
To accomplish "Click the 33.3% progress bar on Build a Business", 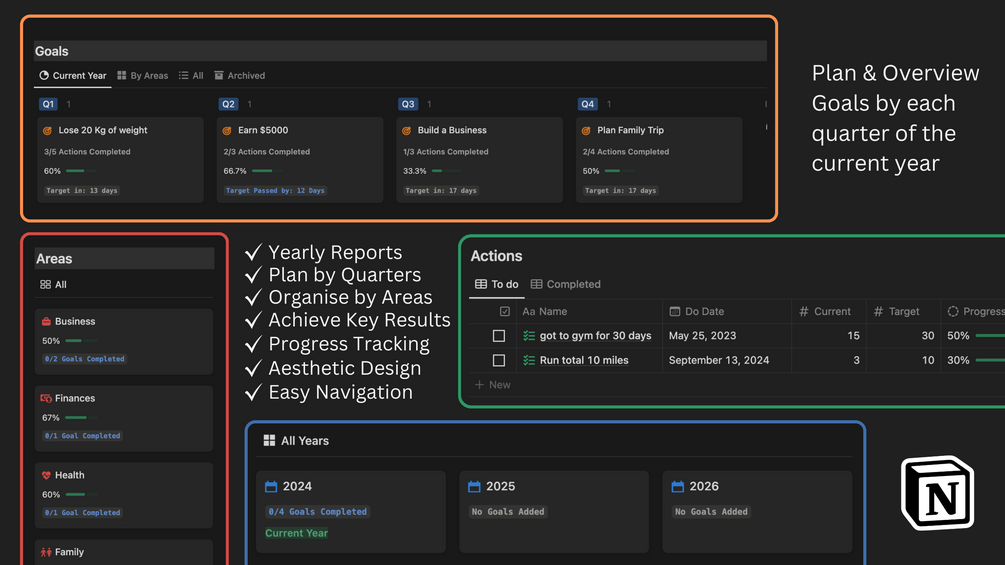I will 447,171.
